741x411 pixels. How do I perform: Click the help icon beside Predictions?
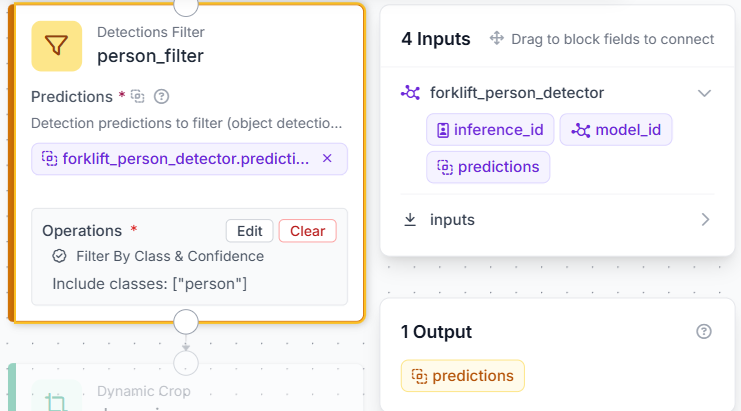(162, 97)
